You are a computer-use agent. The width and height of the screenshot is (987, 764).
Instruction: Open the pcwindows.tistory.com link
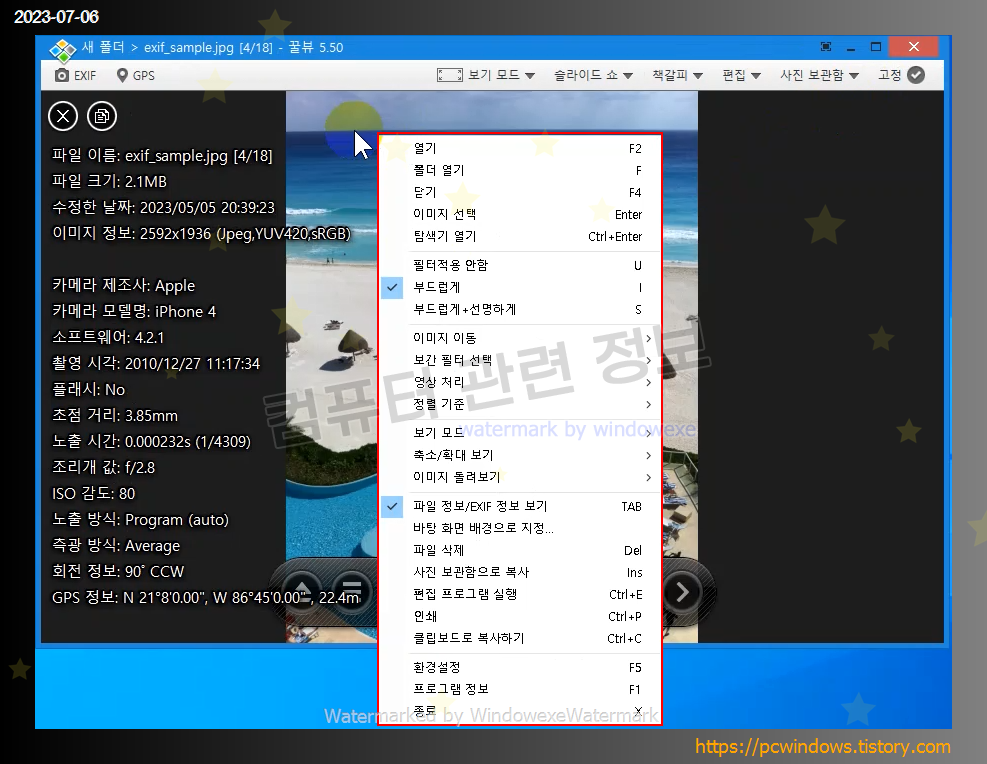pos(823,747)
